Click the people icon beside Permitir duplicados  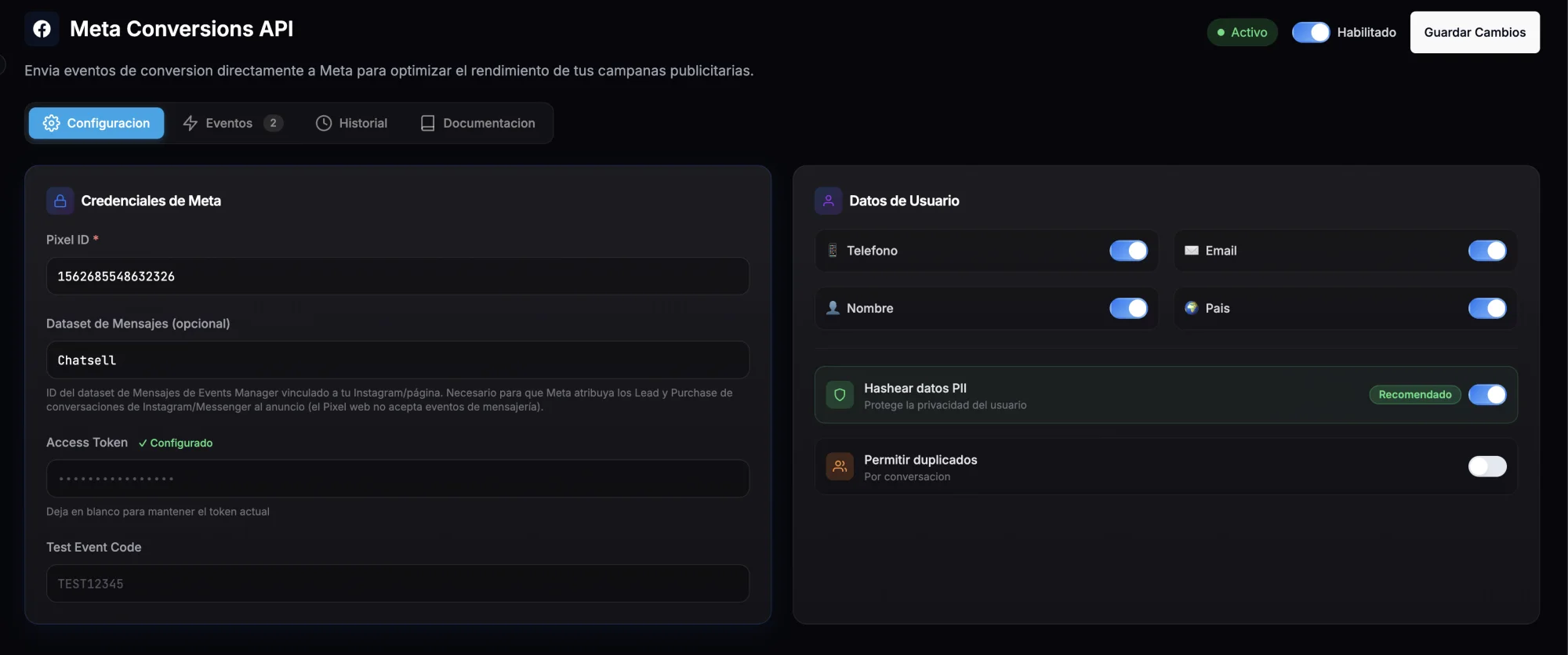coord(840,466)
